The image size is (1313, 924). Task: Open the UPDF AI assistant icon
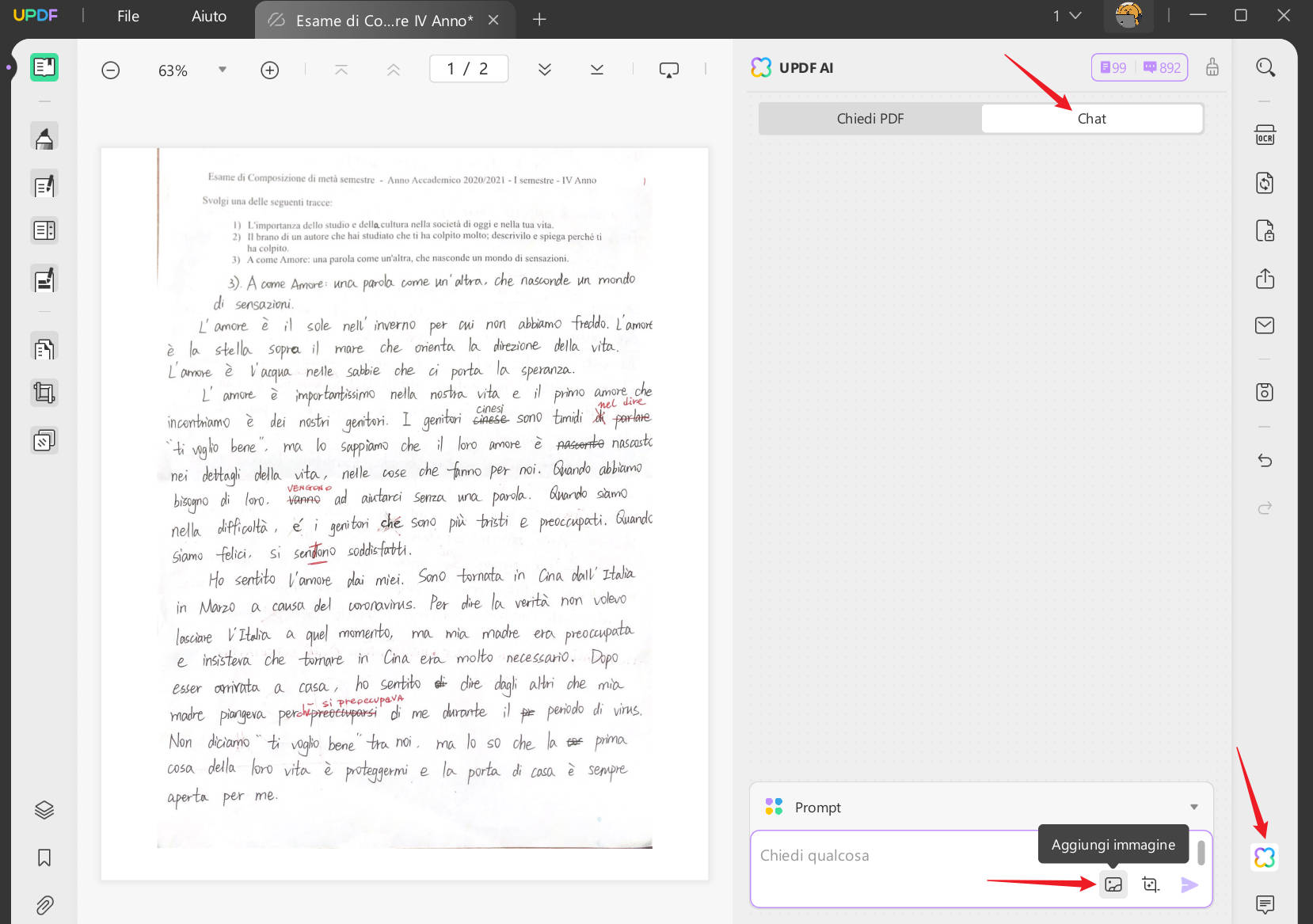point(1265,857)
